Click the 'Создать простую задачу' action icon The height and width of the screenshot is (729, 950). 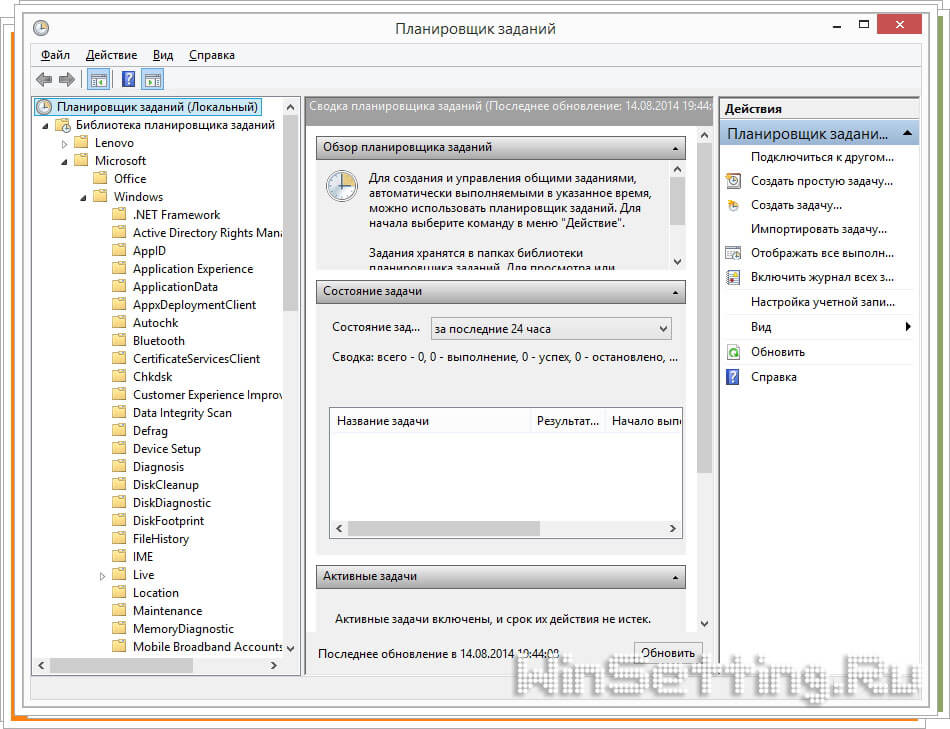tap(733, 181)
